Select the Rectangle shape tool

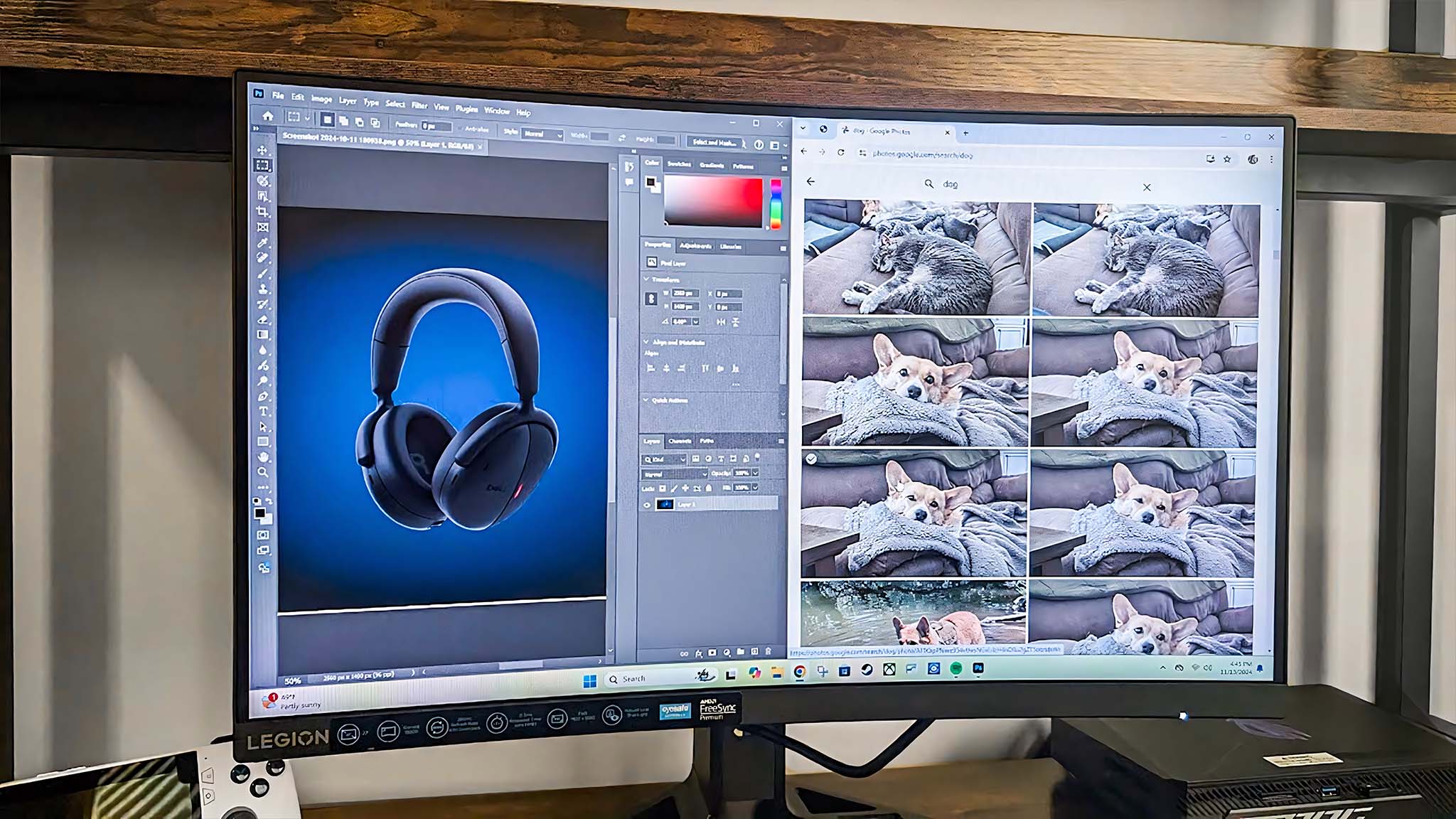click(x=263, y=442)
